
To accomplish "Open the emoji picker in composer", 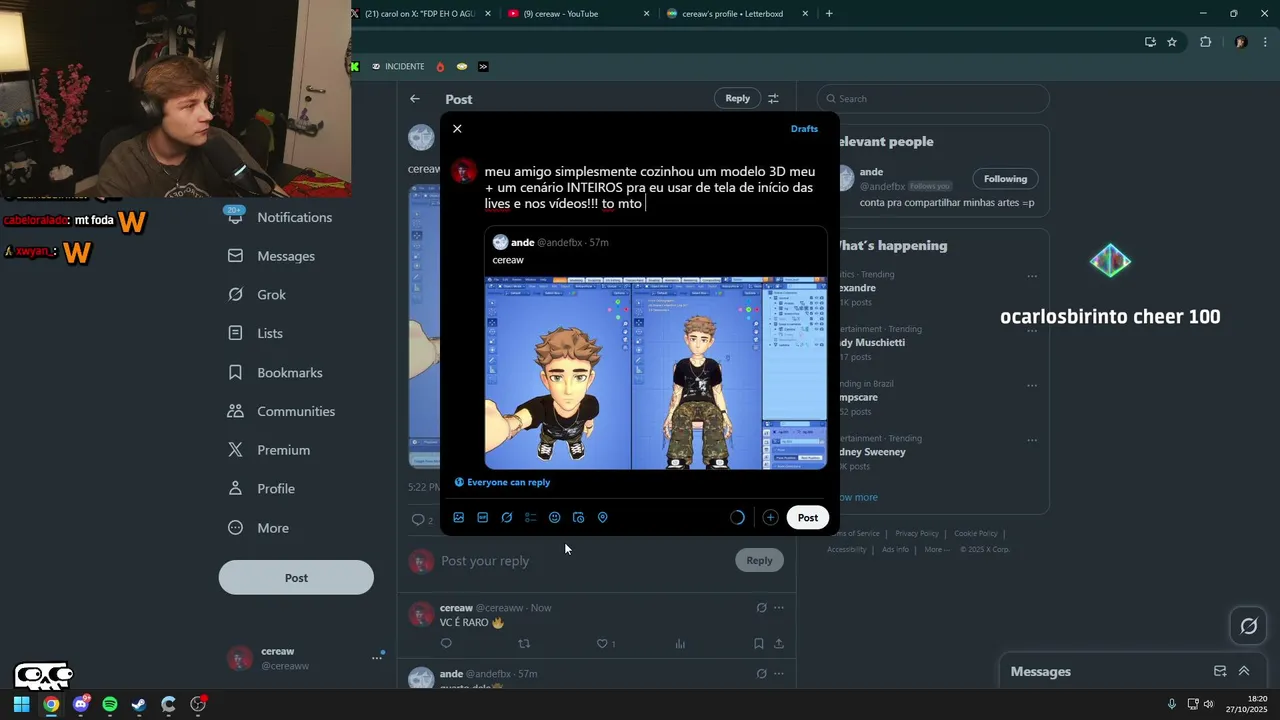I will (555, 518).
